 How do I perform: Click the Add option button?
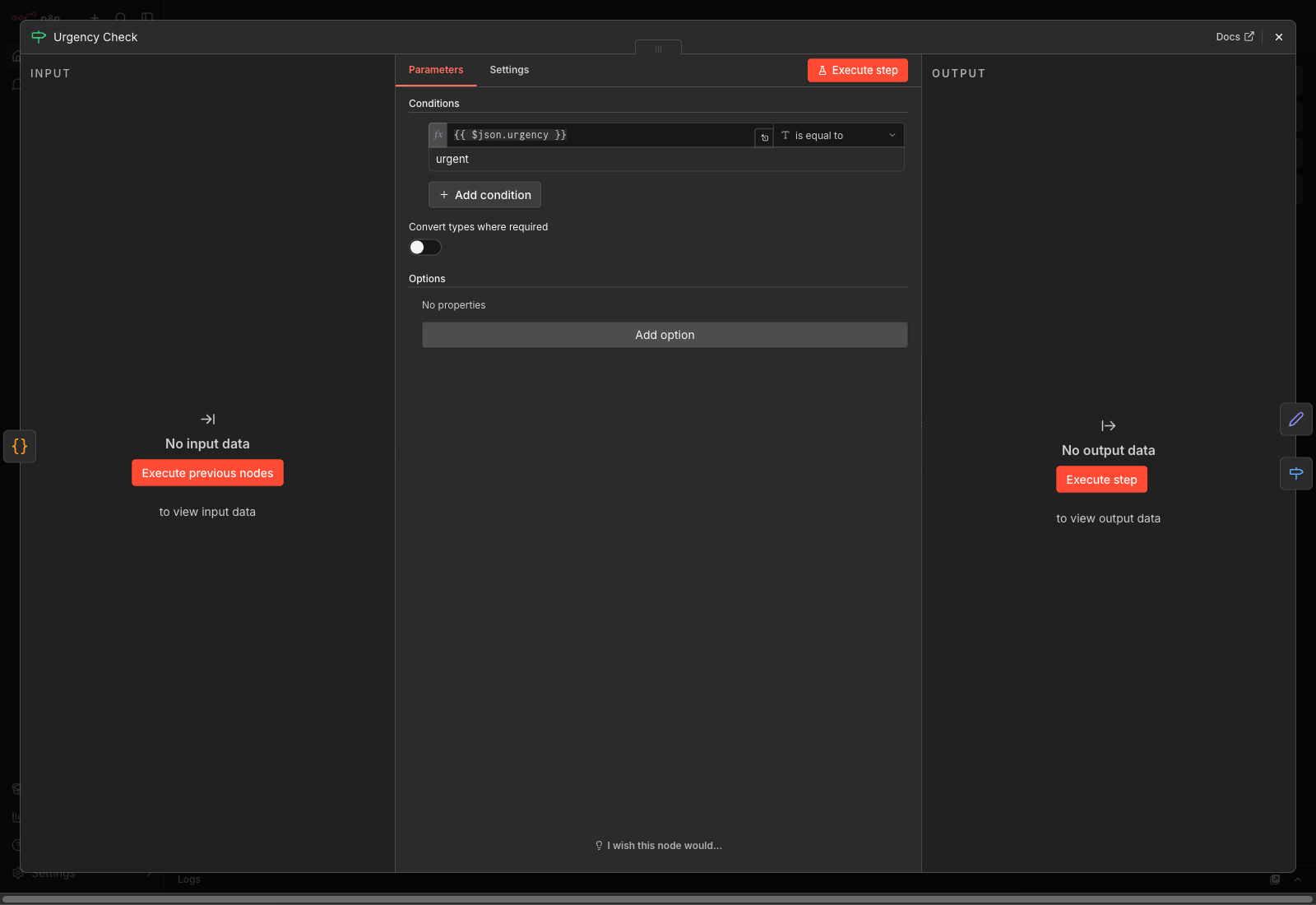point(665,335)
